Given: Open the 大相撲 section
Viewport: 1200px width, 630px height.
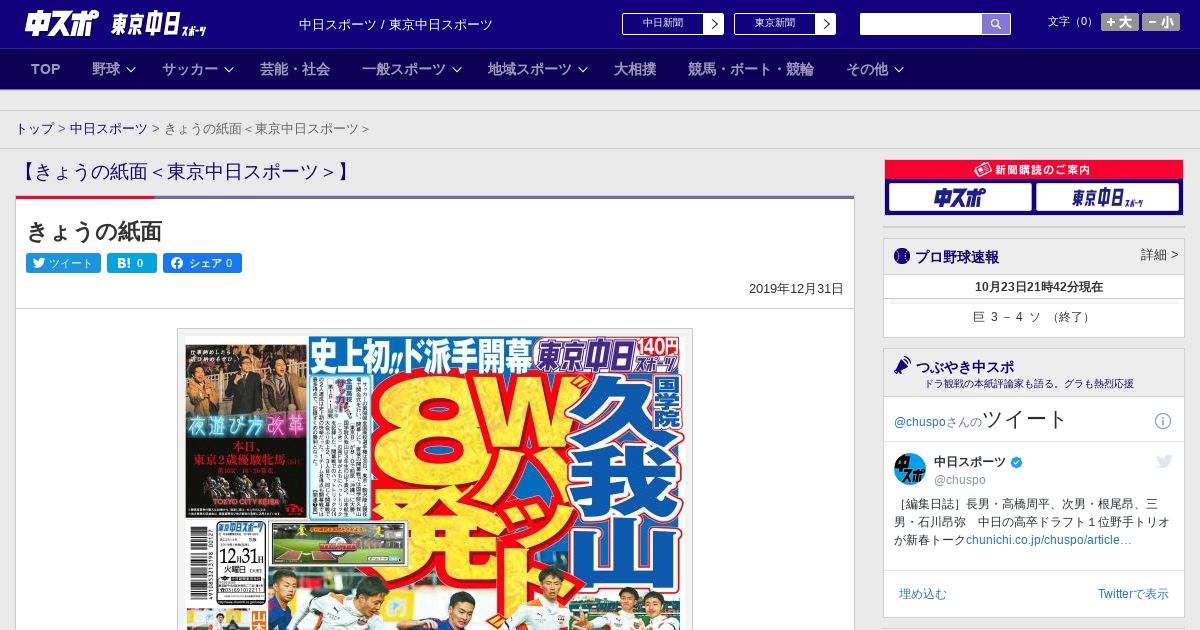Looking at the screenshot, I should (635, 69).
